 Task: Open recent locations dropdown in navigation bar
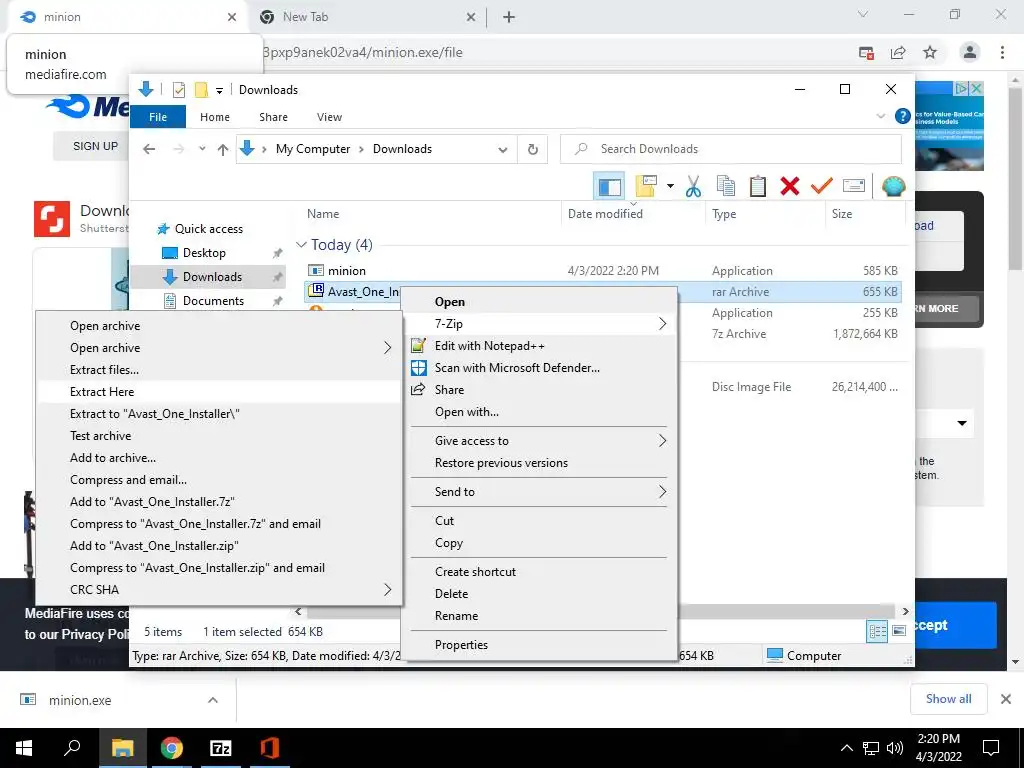point(202,150)
